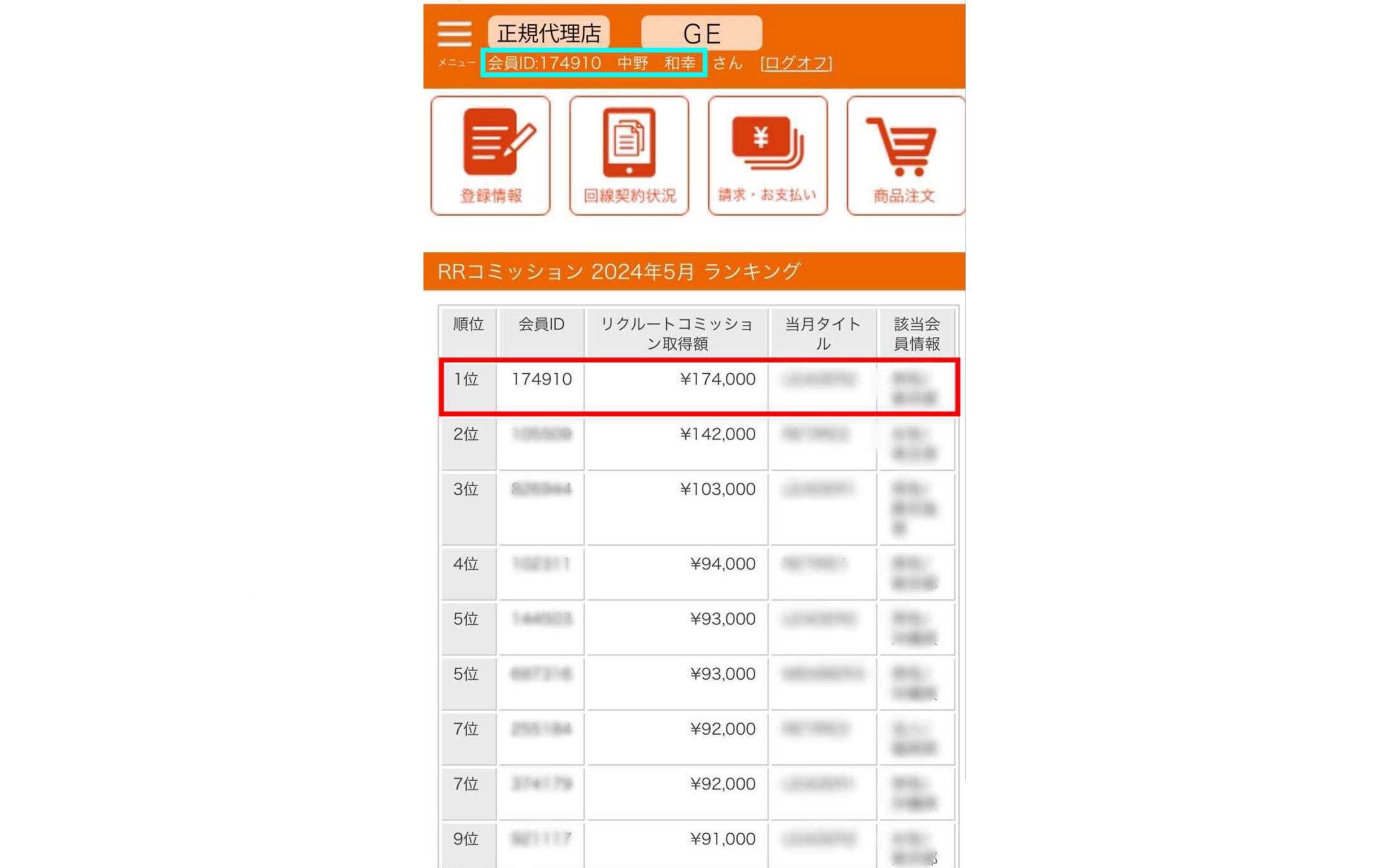This screenshot has width=1389, height=868.
Task: Click the 3位 row ¥103,000 amount
Action: point(717,489)
